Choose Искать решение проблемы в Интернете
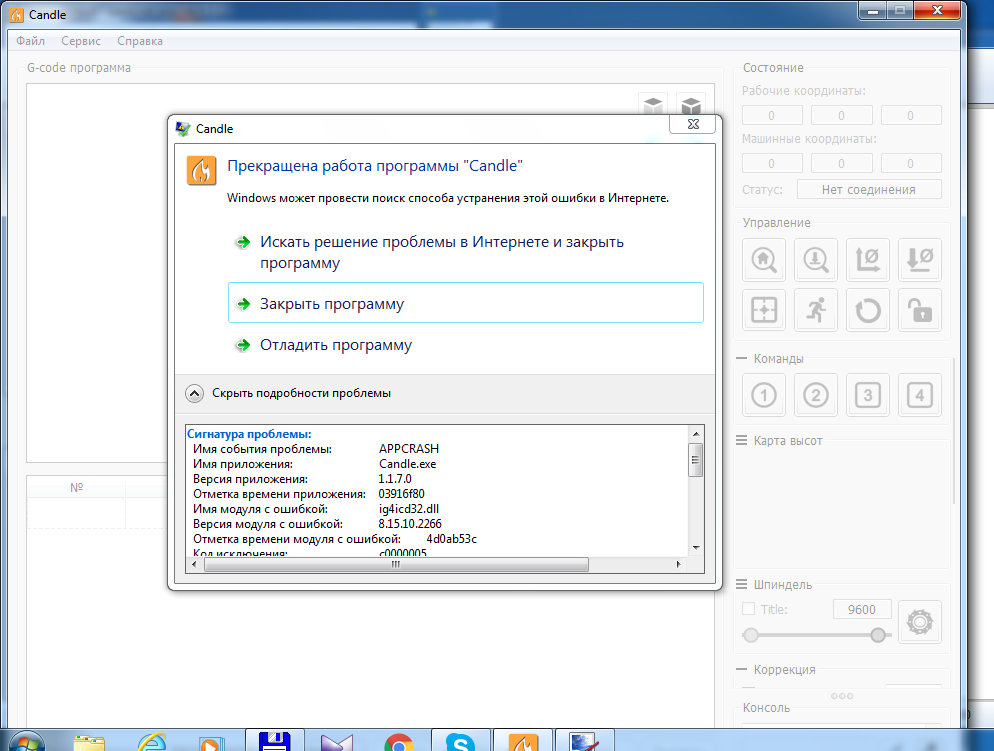The width and height of the screenshot is (994, 751). click(465, 252)
